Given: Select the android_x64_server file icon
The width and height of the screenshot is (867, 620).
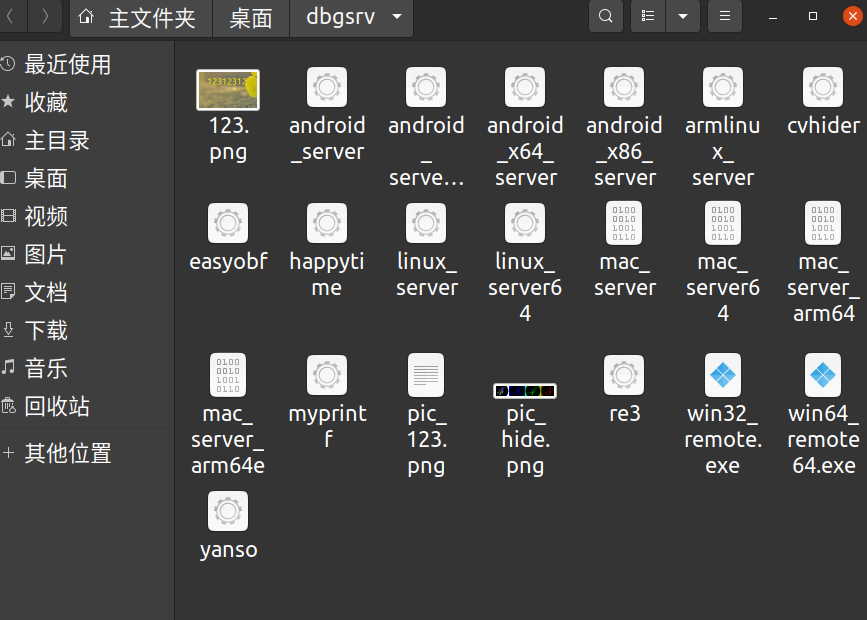Looking at the screenshot, I should click(525, 87).
